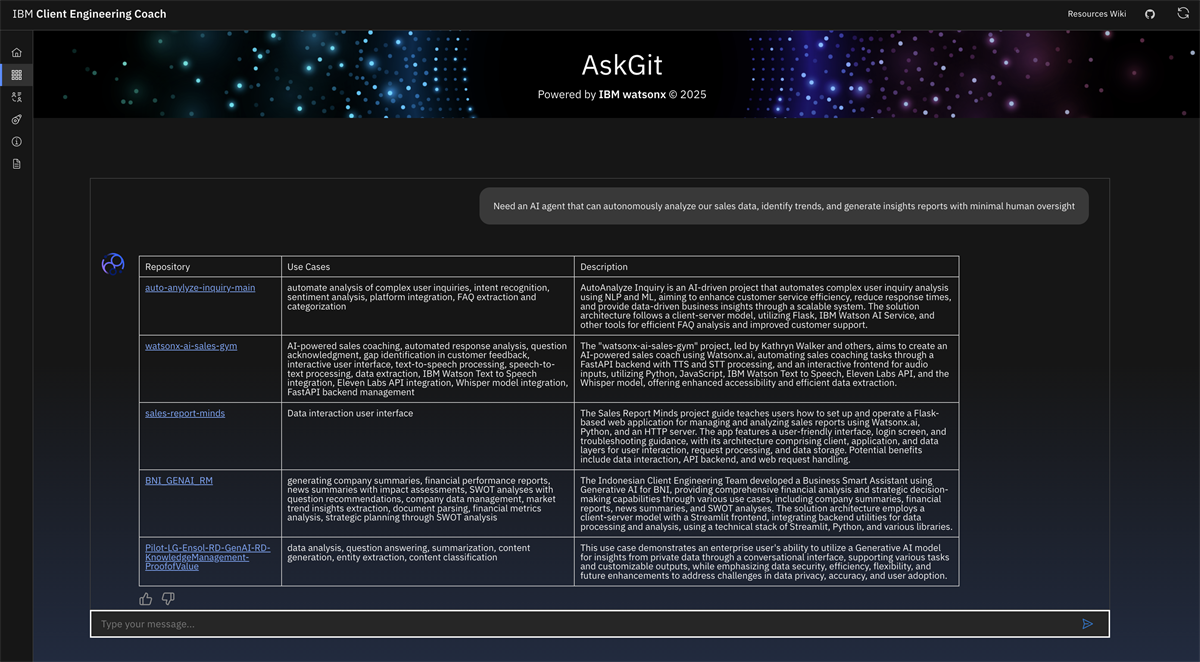
Task: Give the response a thumbs down
Action: [168, 598]
